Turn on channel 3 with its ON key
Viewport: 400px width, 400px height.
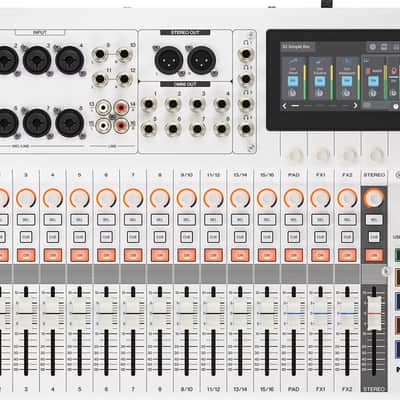pyautogui.click(x=26, y=255)
